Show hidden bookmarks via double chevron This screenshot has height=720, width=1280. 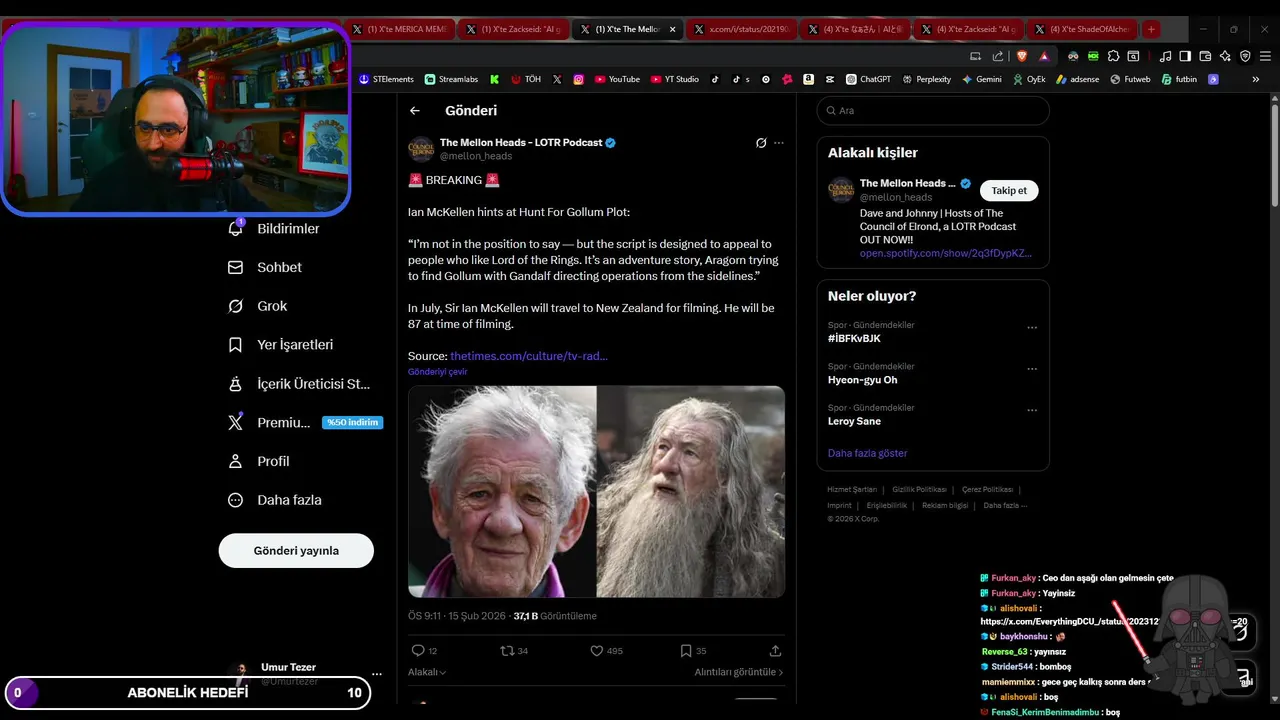[1256, 79]
